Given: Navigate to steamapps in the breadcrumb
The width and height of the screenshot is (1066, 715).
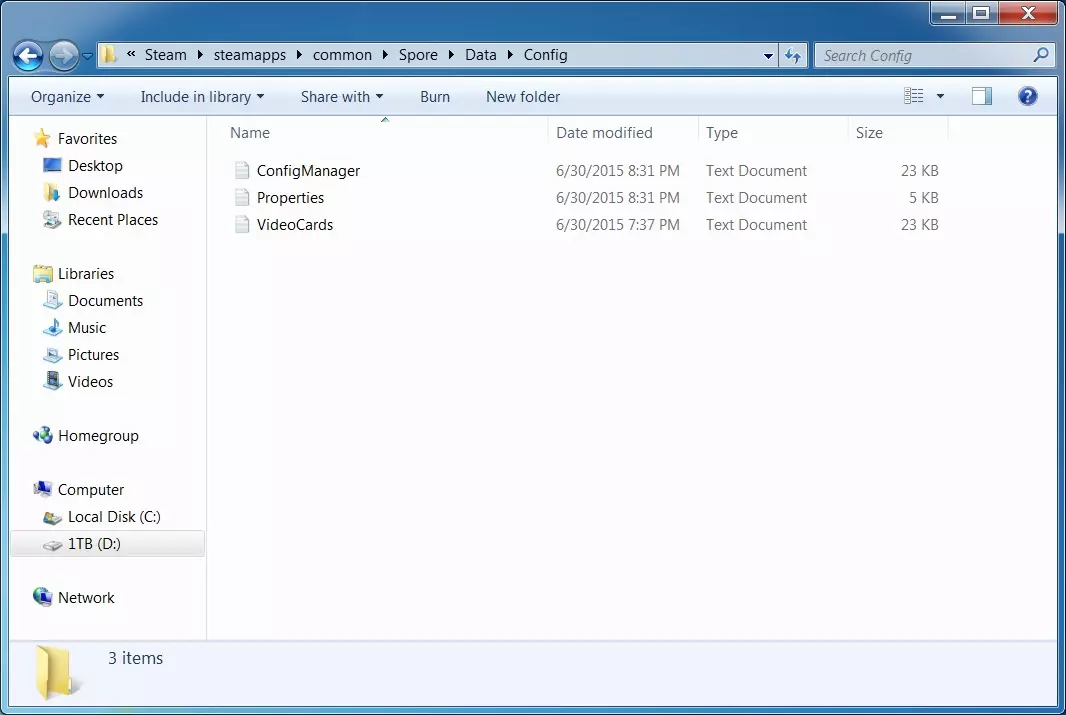Looking at the screenshot, I should (250, 55).
